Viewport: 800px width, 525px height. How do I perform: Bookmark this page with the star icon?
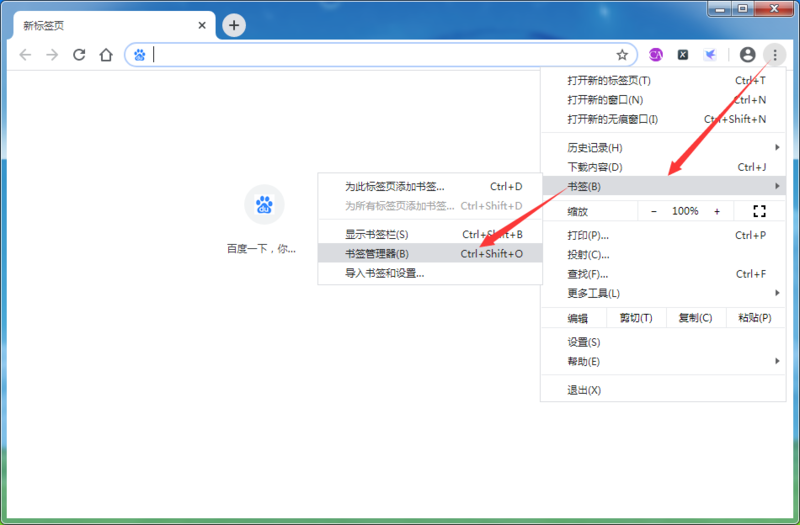pos(622,55)
